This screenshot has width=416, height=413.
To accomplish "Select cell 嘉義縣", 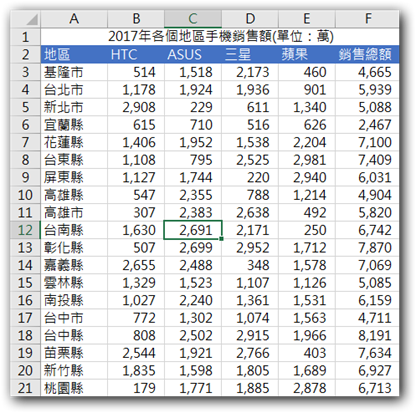I will coord(74,265).
